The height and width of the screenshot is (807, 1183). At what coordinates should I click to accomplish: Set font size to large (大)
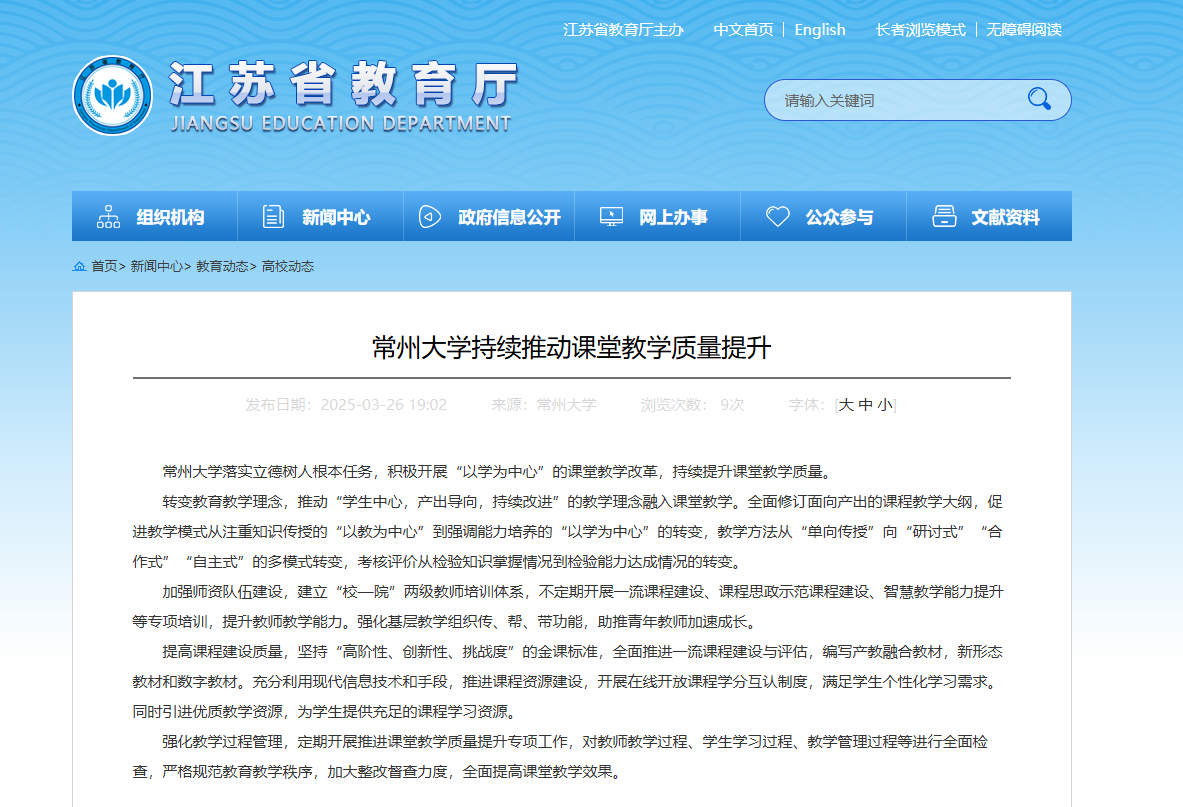coord(846,405)
